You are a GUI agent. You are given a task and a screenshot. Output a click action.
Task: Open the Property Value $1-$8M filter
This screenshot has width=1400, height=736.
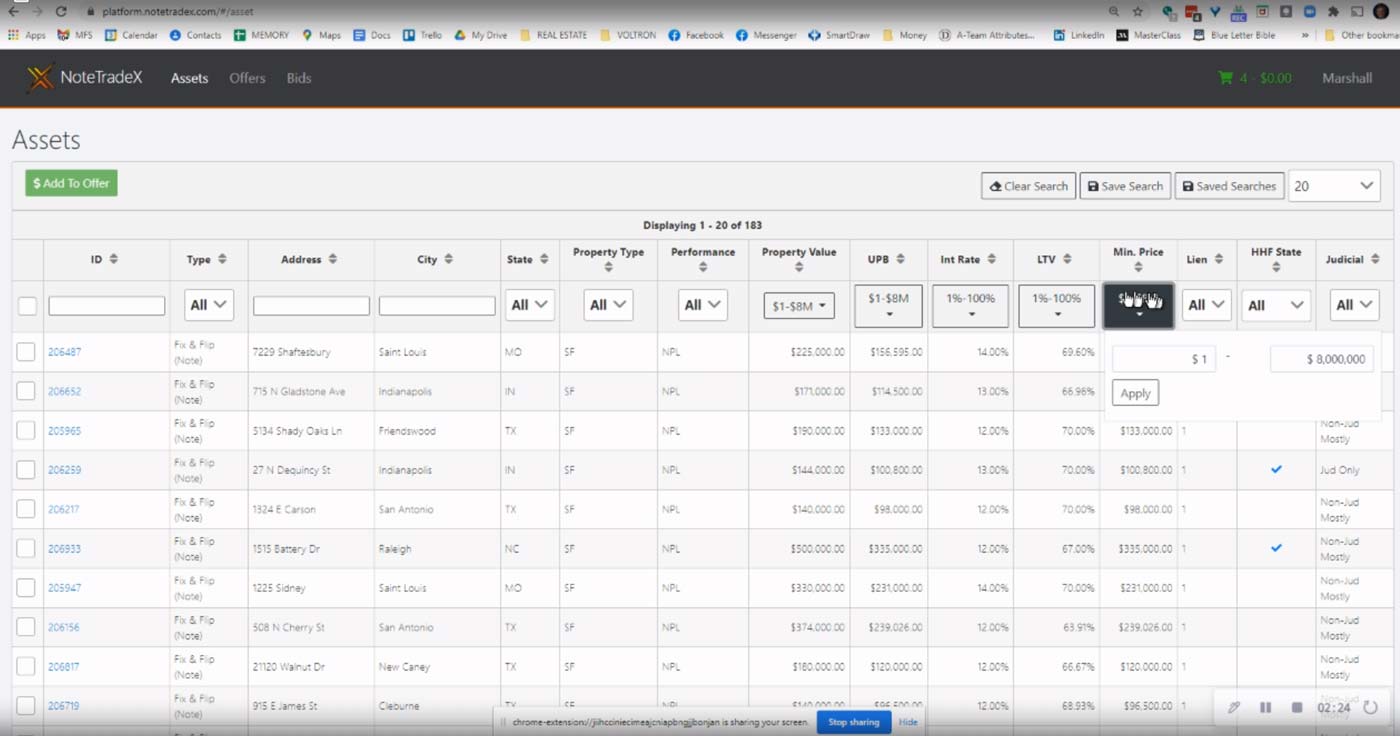[798, 306]
